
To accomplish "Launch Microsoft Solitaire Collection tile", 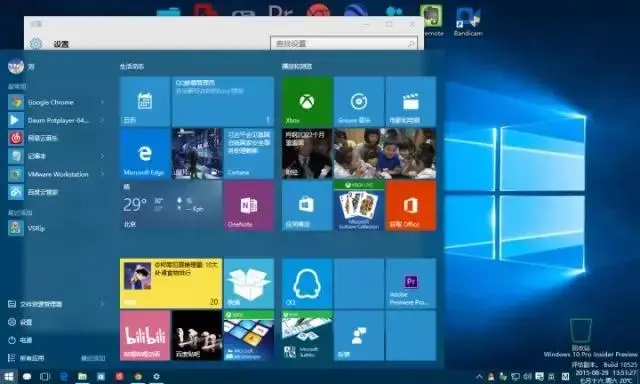I will 359,206.
